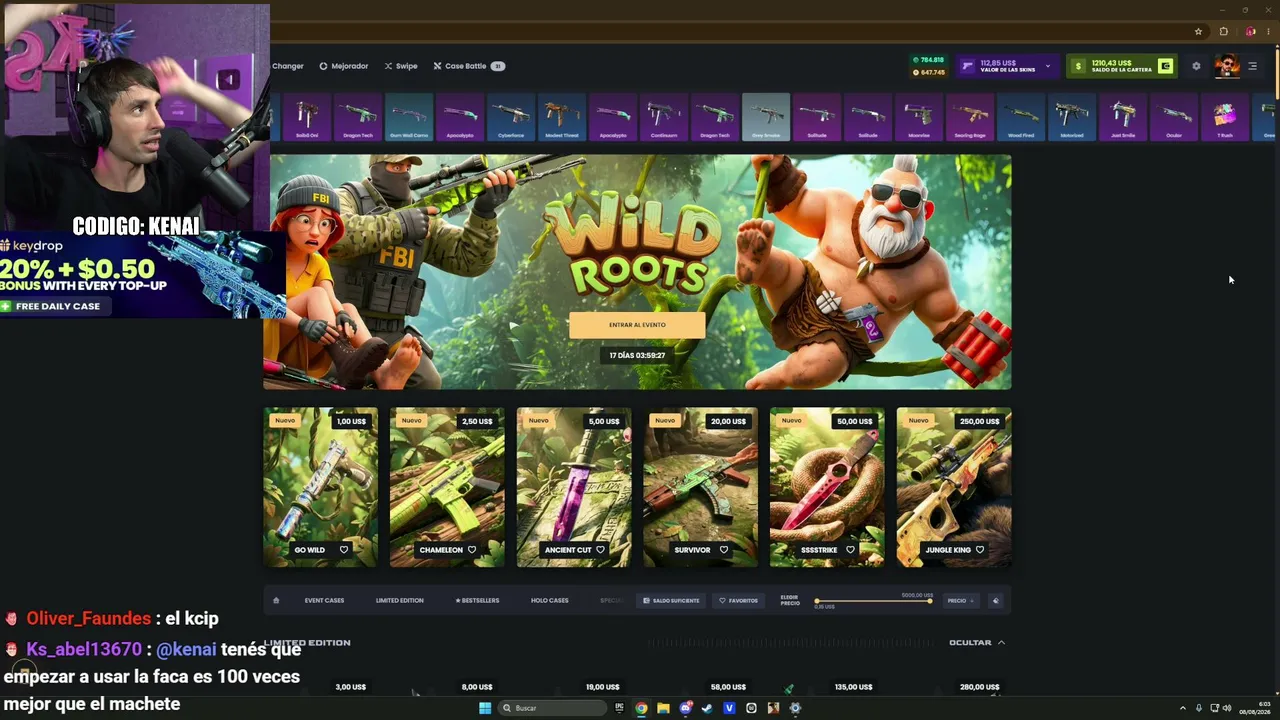Select the HOLO CASES tab
This screenshot has width=1280, height=720.
(549, 601)
